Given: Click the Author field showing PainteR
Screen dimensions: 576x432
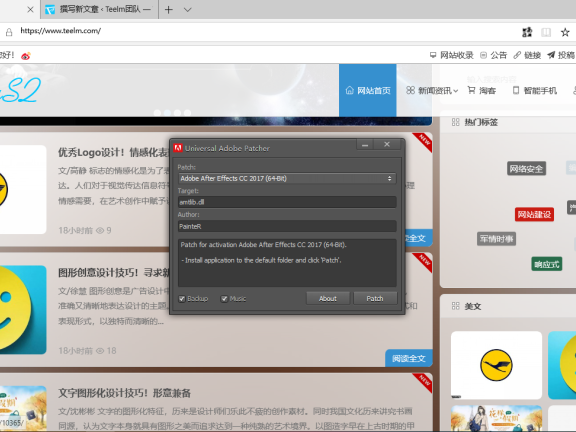Looking at the screenshot, I should (x=287, y=226).
